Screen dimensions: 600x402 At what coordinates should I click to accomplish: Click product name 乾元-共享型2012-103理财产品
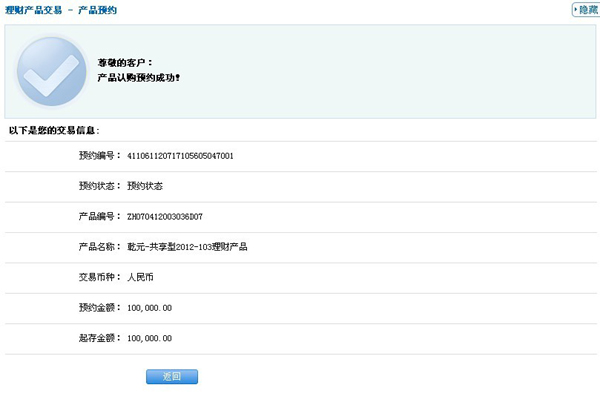[x=187, y=246]
